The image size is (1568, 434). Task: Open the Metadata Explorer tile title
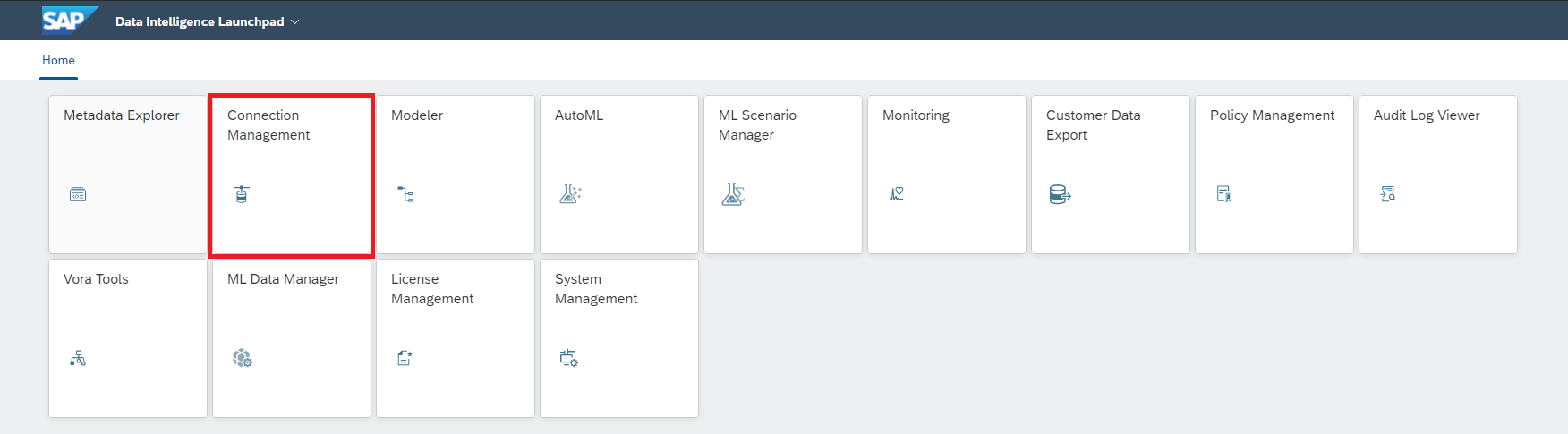[x=121, y=115]
